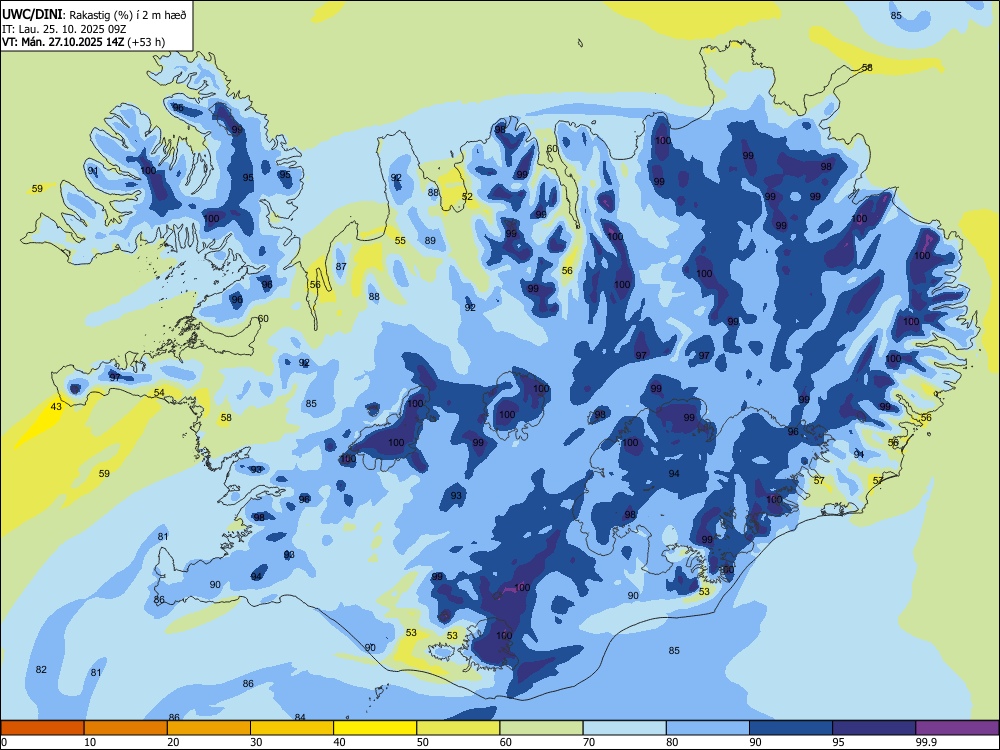The width and height of the screenshot is (1000, 750).
Task: Click the '(+53 h)' forecast offset text
Action: point(146,42)
